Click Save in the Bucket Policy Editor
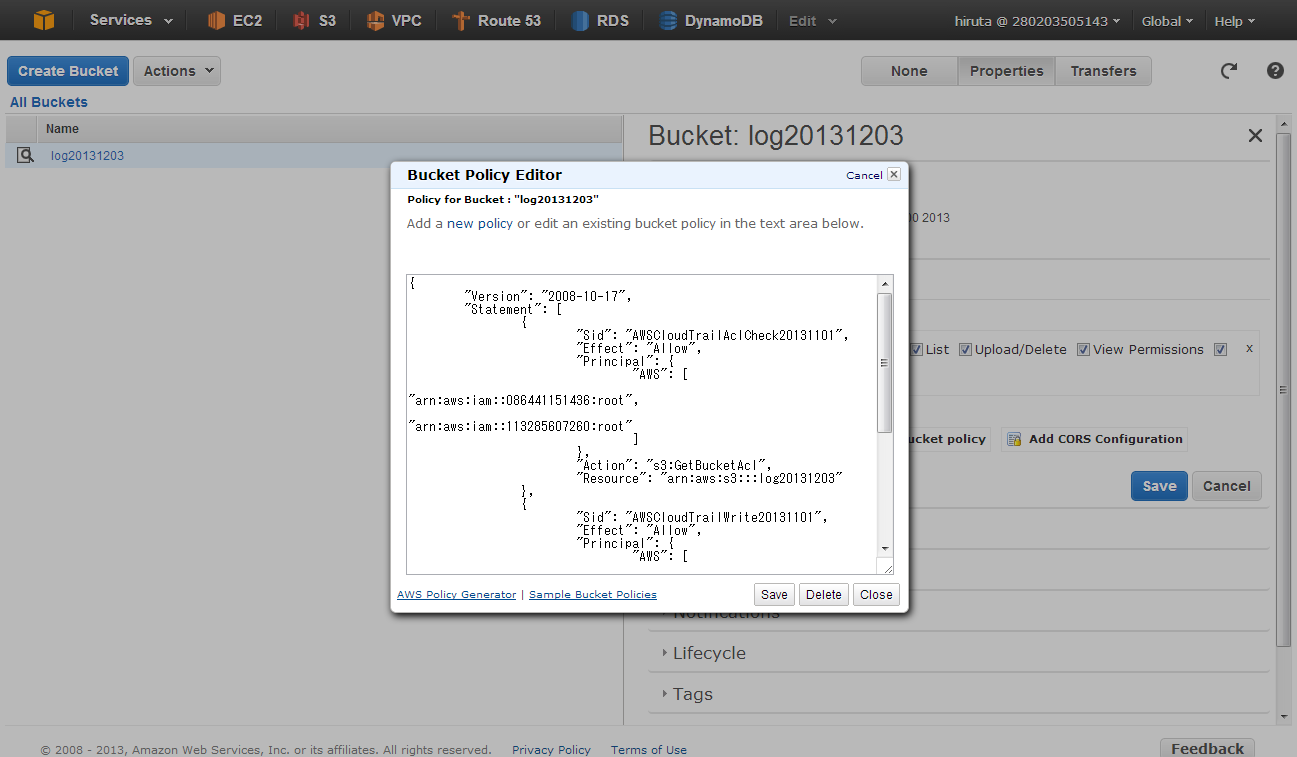The image size is (1297, 757). pos(774,594)
